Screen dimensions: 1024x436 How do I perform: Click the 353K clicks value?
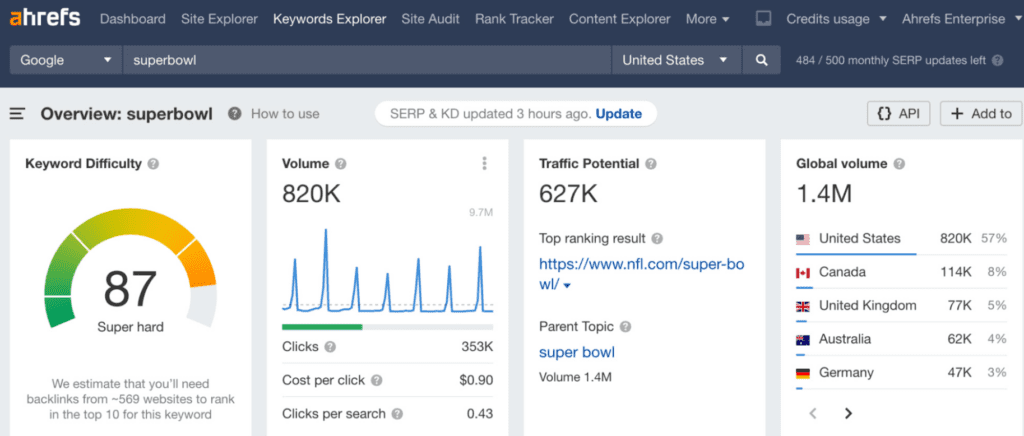[477, 347]
